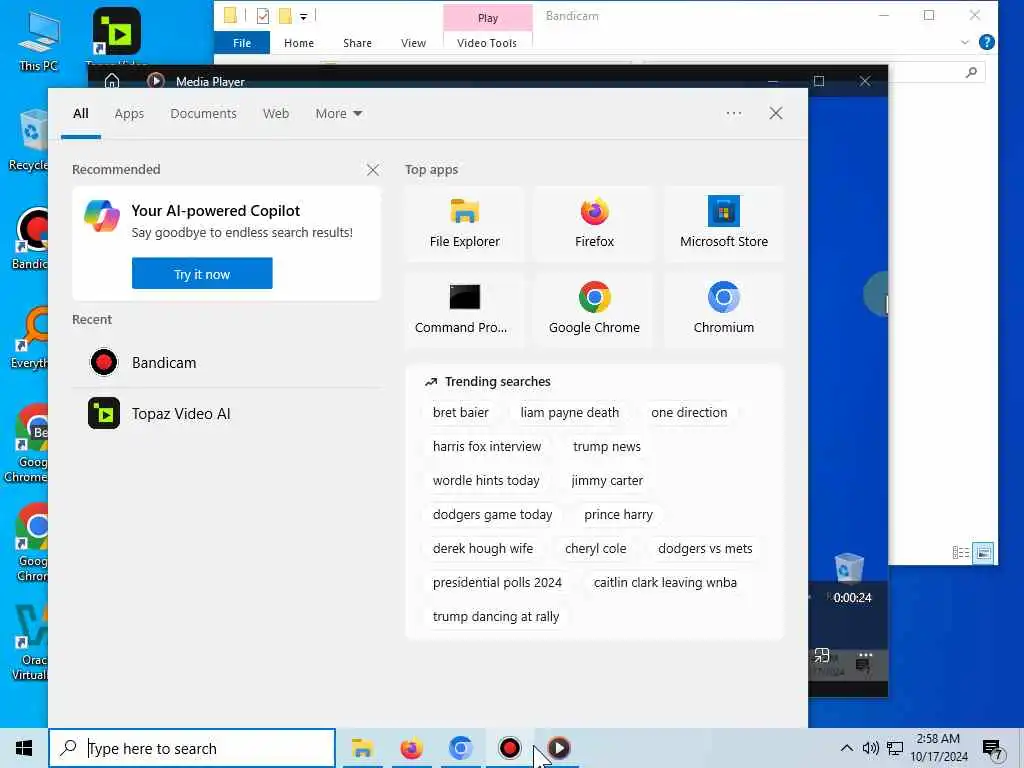Search trending 'harris fox interview'
The height and width of the screenshot is (768, 1024).
click(487, 447)
